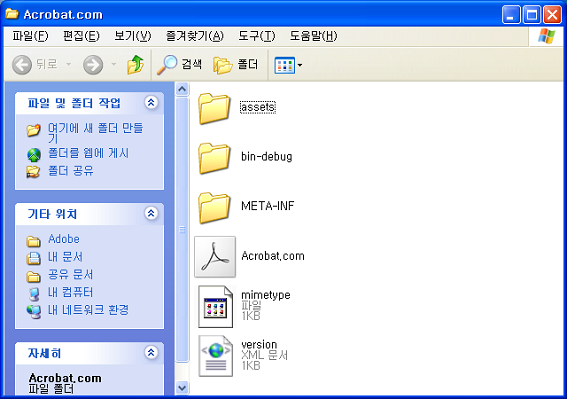567x399 pixels.
Task: Select the bin-debug folder icon
Action: pyautogui.click(x=214, y=158)
